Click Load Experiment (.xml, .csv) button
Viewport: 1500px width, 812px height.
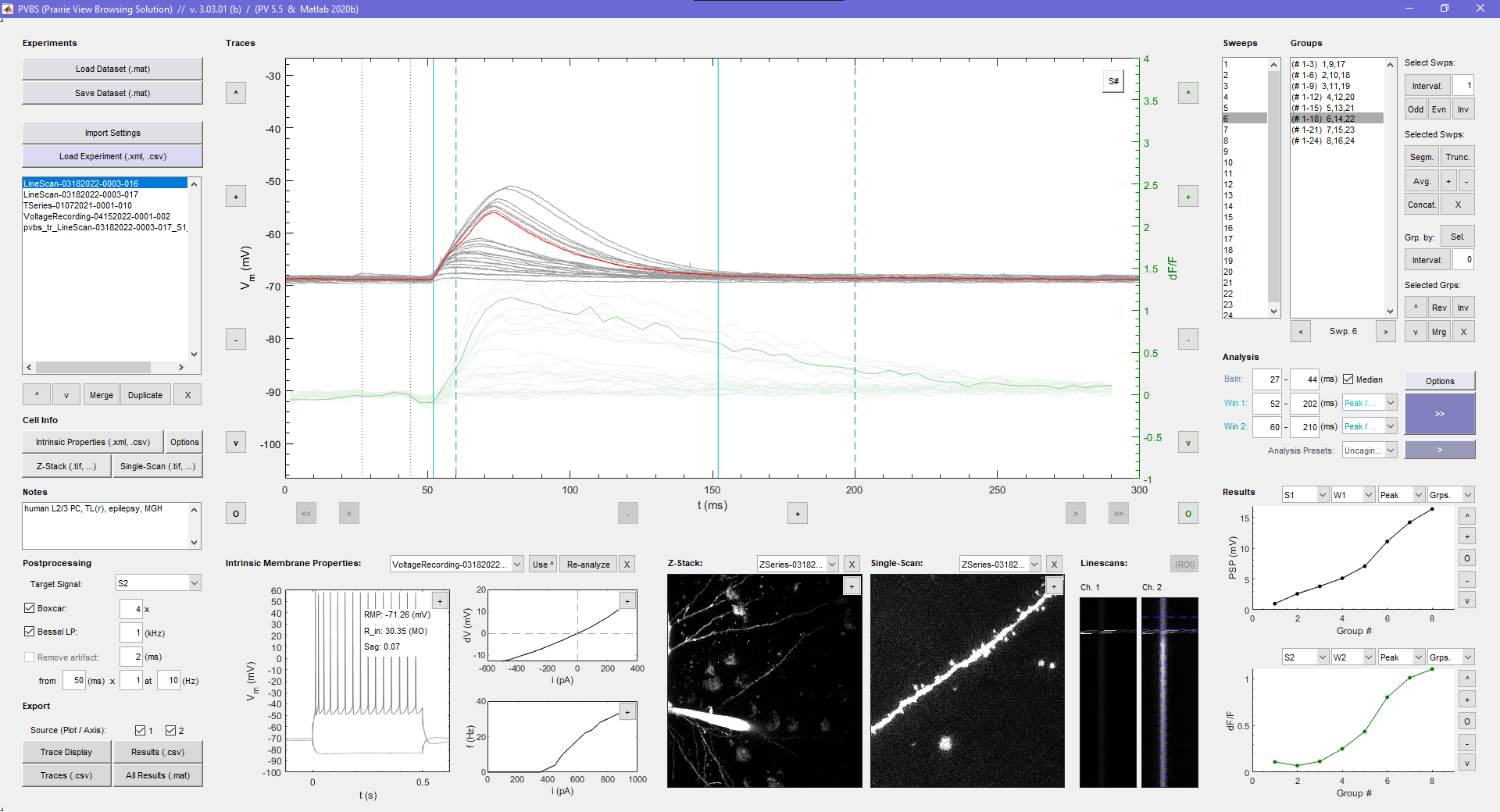coord(112,156)
